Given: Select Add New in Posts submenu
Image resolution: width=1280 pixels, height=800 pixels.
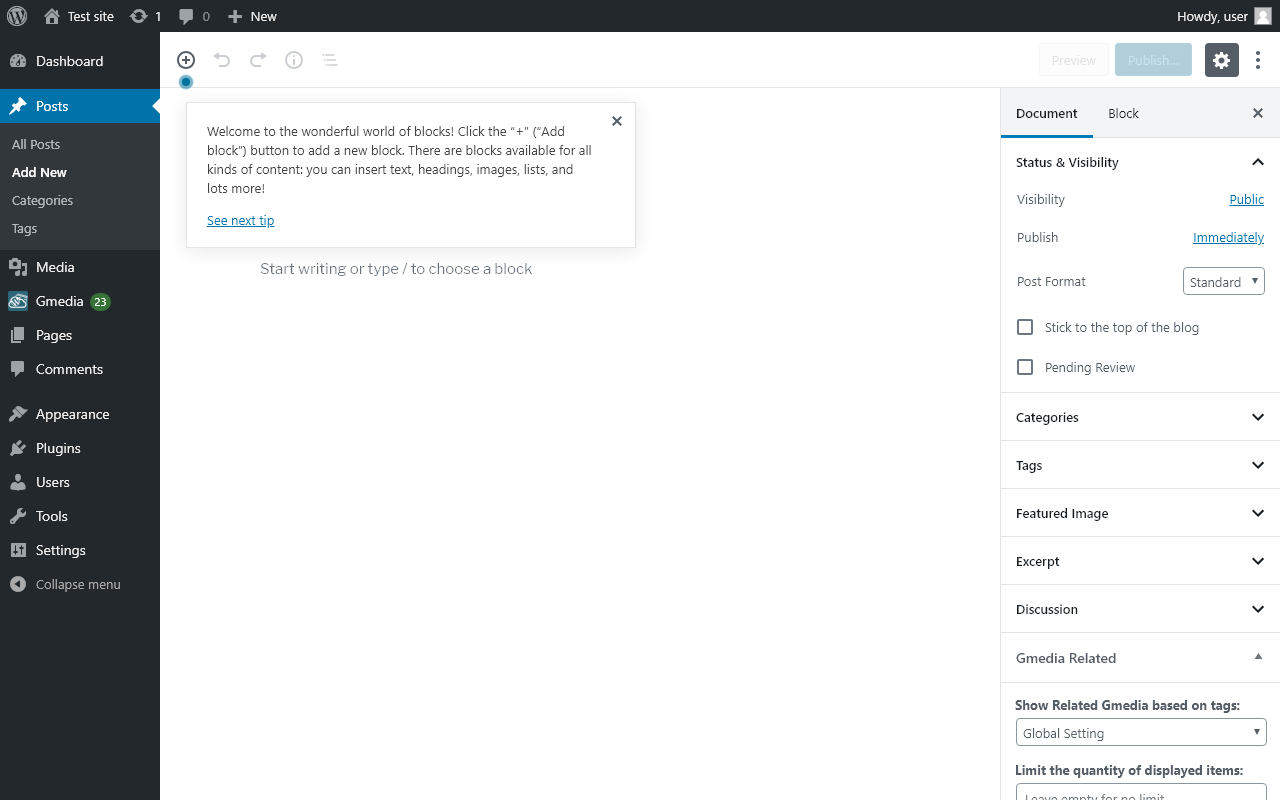Looking at the screenshot, I should 39,172.
